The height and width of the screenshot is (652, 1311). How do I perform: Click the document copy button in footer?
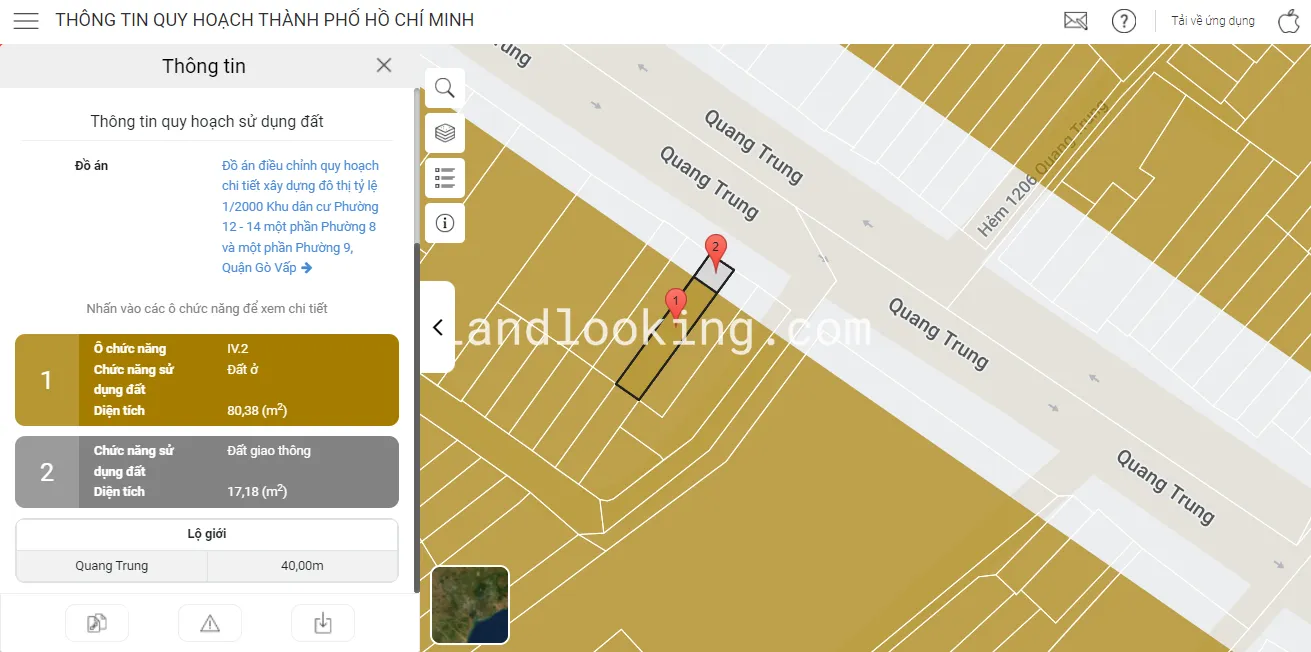click(97, 623)
